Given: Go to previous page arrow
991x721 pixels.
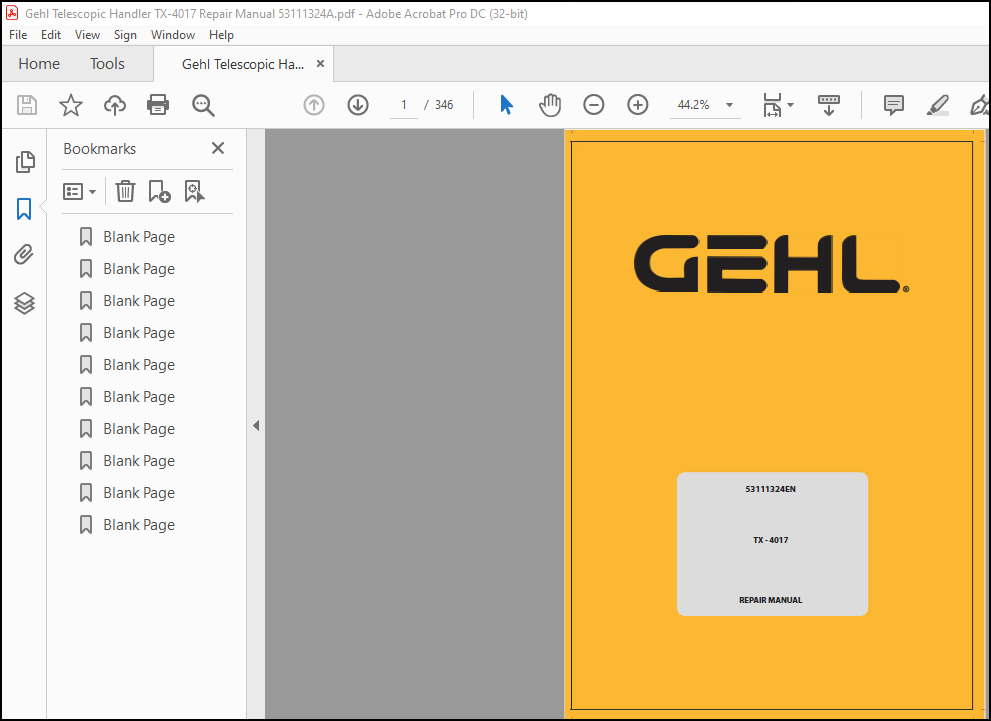Looking at the screenshot, I should pyautogui.click(x=314, y=105).
